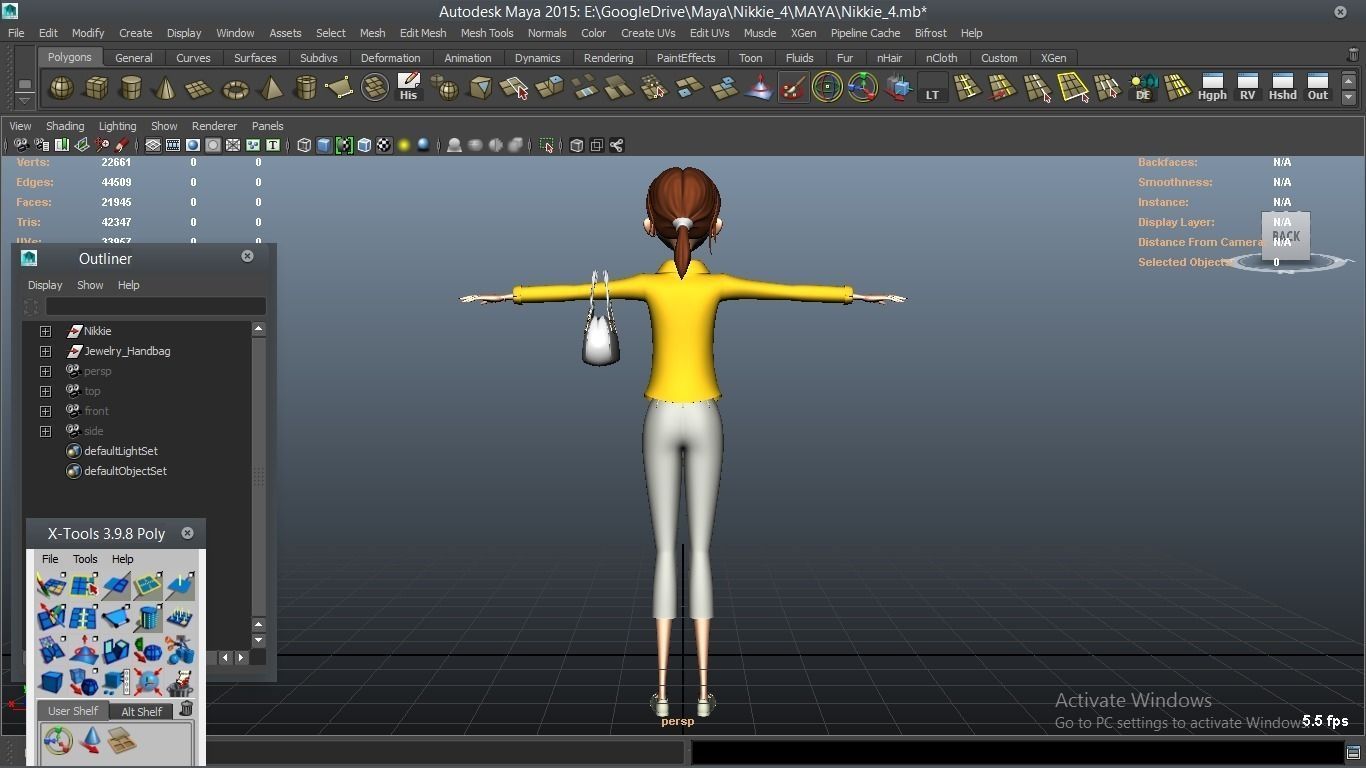Screen dimensions: 1366x768
Task: Select the paint brush shelf tool
Action: tap(792, 88)
